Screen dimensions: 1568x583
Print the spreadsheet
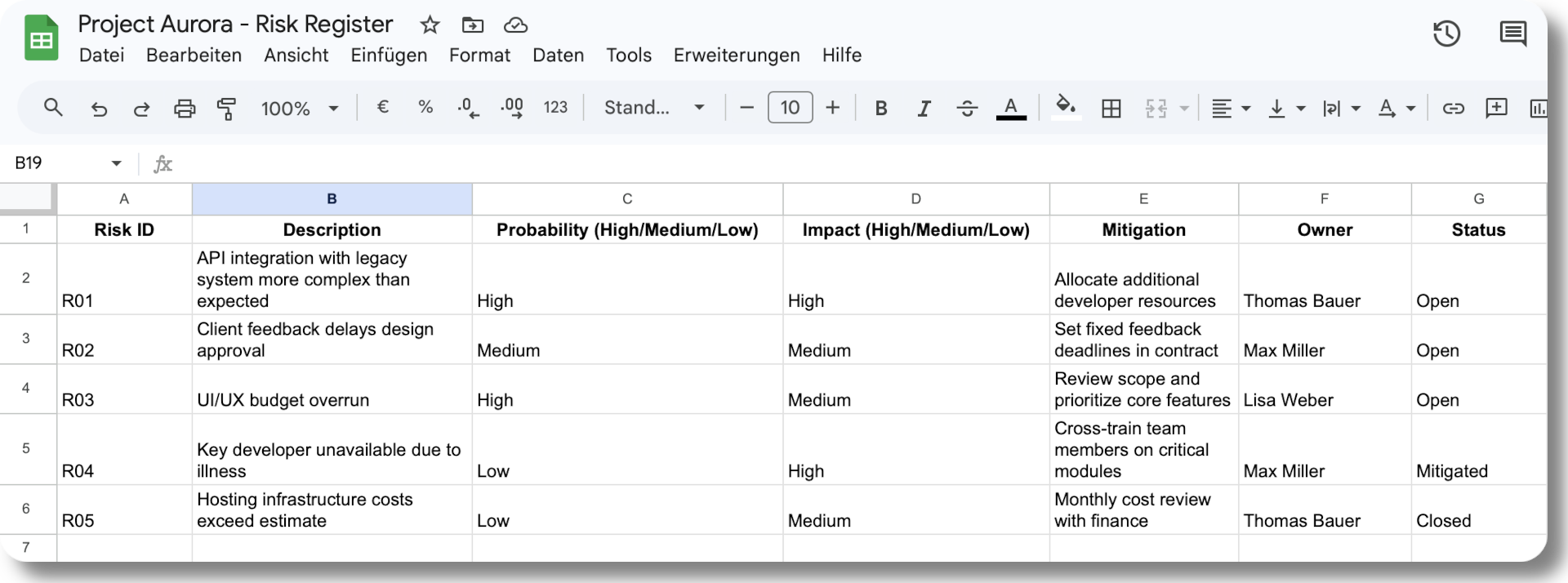(x=185, y=108)
